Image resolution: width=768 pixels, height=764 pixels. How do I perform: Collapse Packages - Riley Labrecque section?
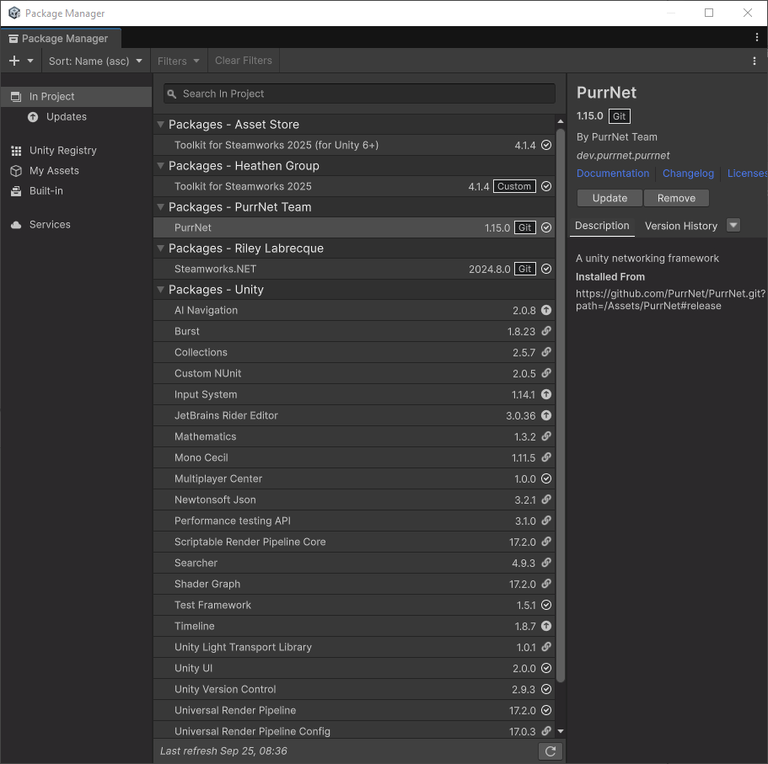[160, 248]
